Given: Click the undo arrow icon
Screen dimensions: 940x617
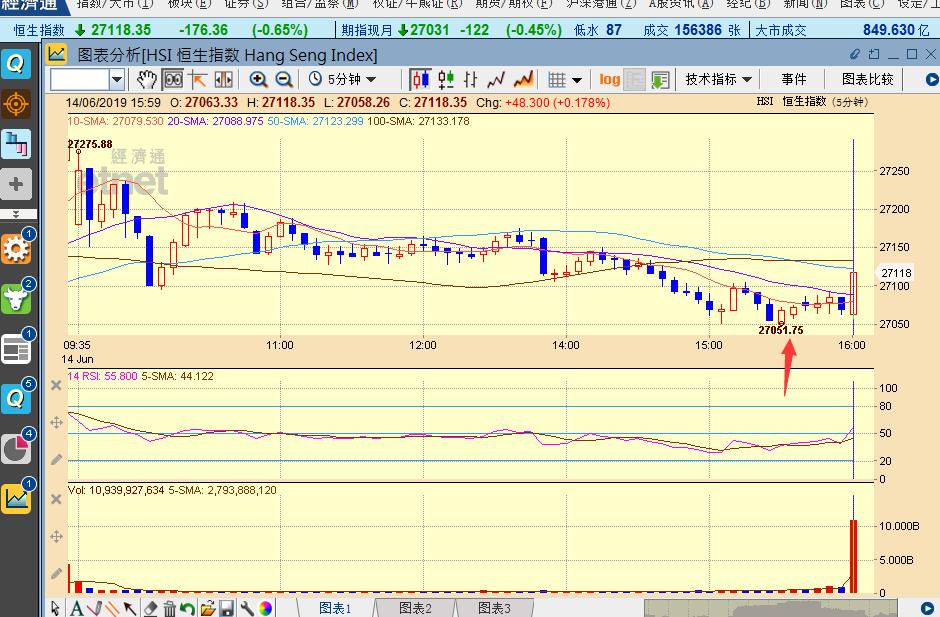Looking at the screenshot, I should pos(188,608).
